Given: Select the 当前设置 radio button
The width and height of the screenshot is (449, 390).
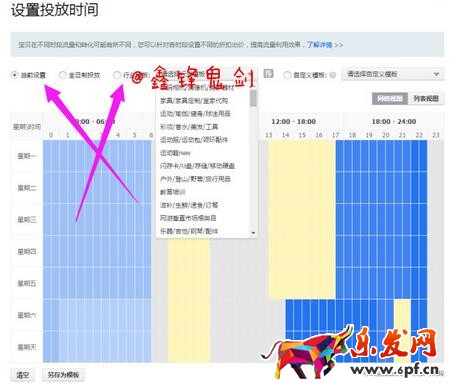Looking at the screenshot, I should (14, 75).
